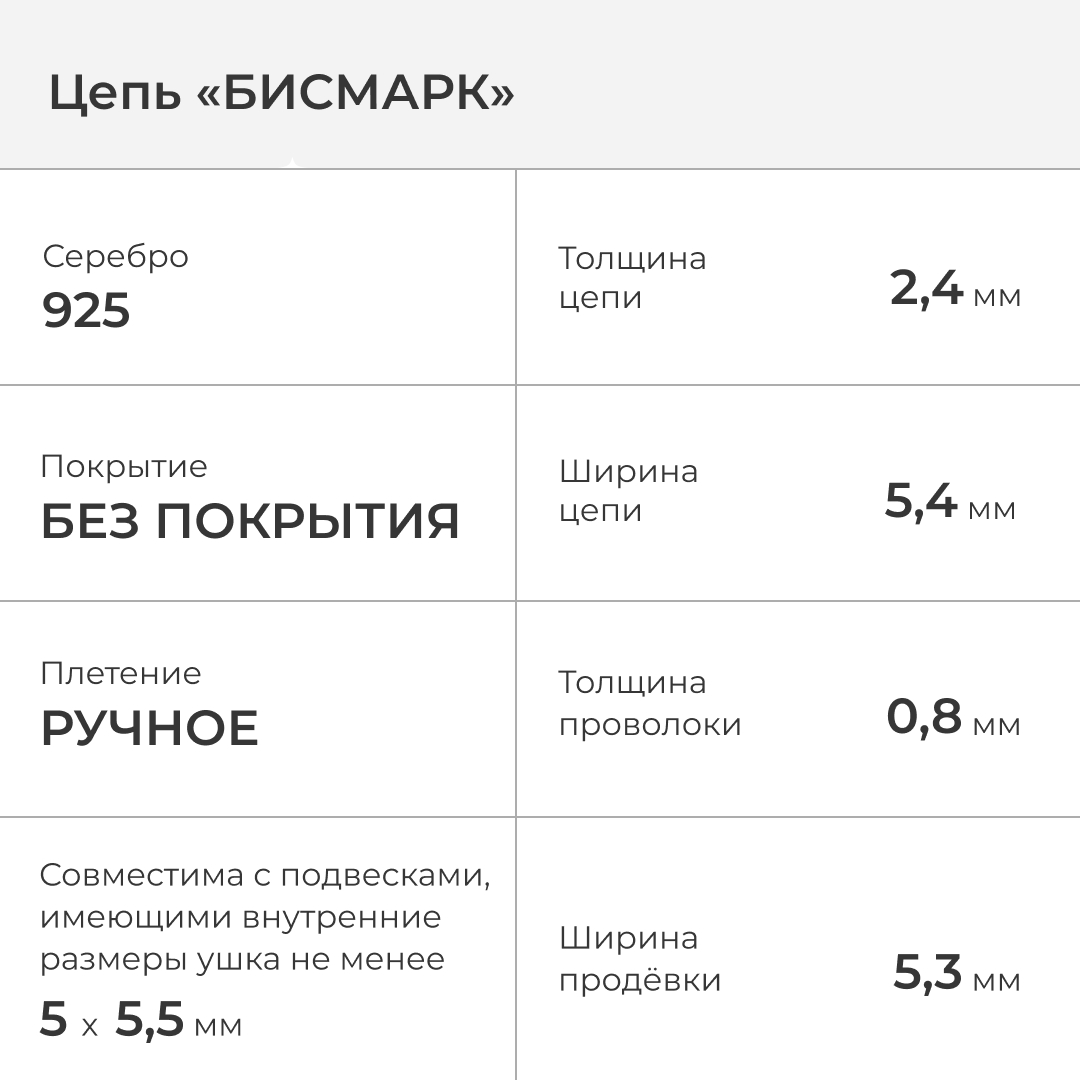Image resolution: width=1080 pixels, height=1080 pixels.
Task: Click the empty gray header area right of the title
Action: click(800, 85)
